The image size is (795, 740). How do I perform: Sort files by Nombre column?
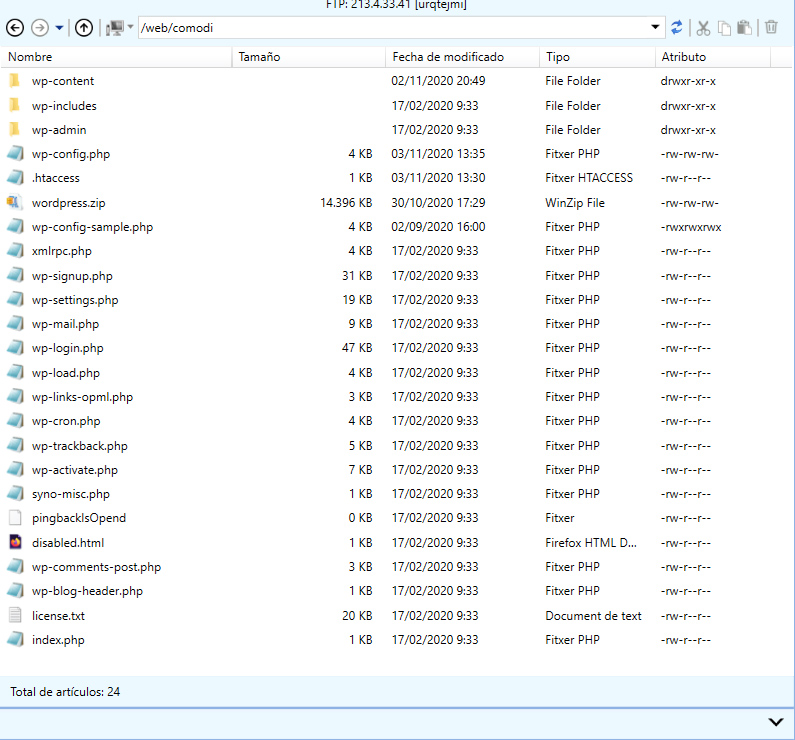point(30,57)
